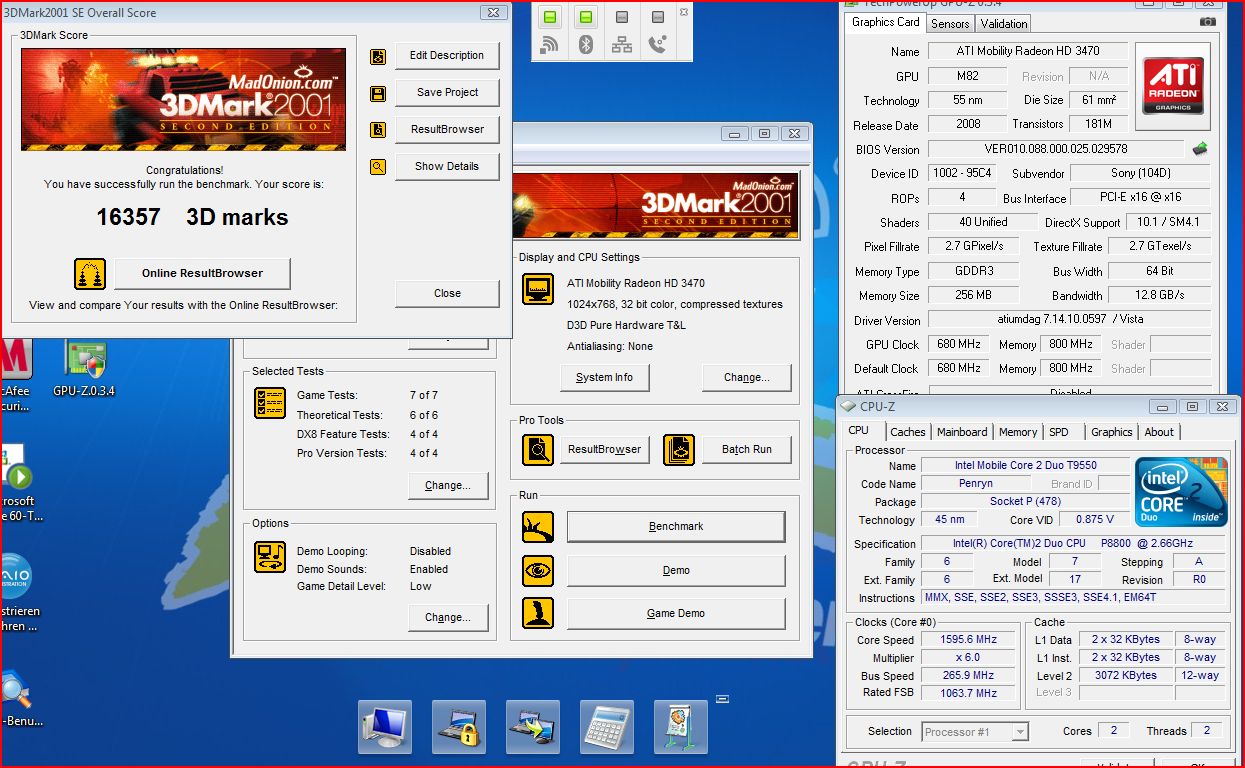1245x768 pixels.
Task: Open the CPU-Z Caches tab
Action: (x=908, y=432)
